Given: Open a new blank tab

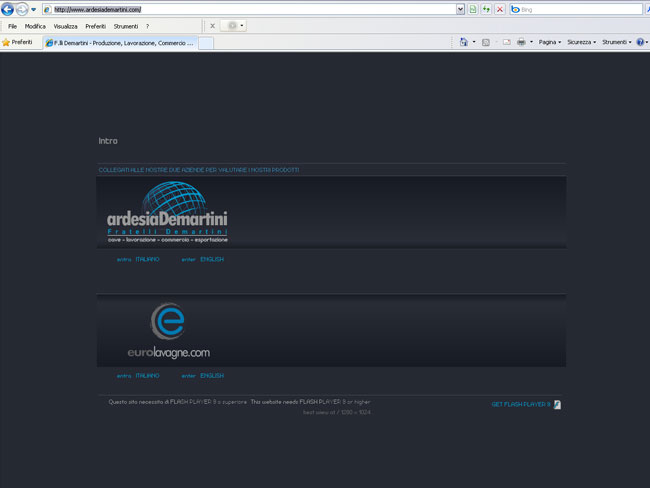Looking at the screenshot, I should pyautogui.click(x=206, y=43).
